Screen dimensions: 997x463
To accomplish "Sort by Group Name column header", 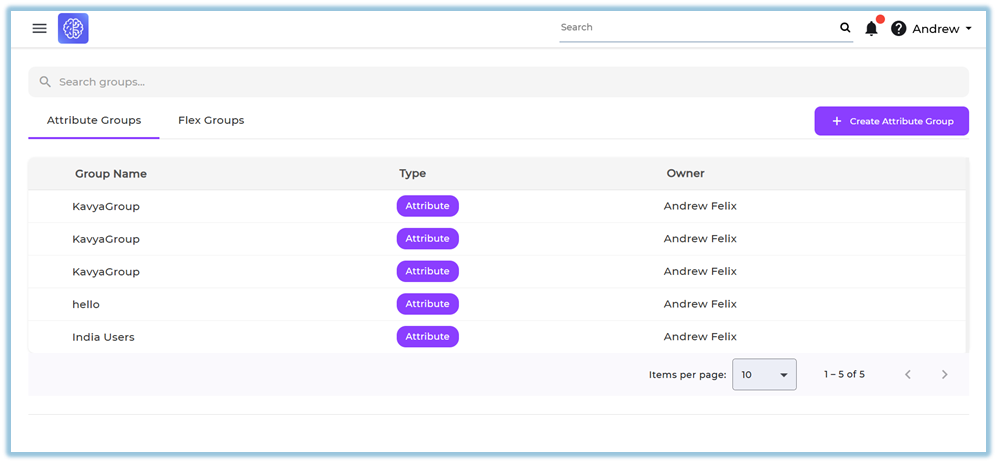I will (111, 174).
